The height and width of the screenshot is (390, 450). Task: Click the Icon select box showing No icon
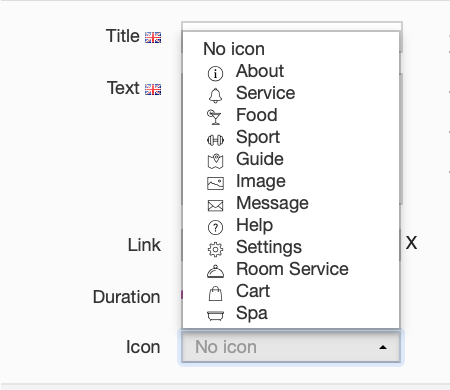[x=291, y=347]
